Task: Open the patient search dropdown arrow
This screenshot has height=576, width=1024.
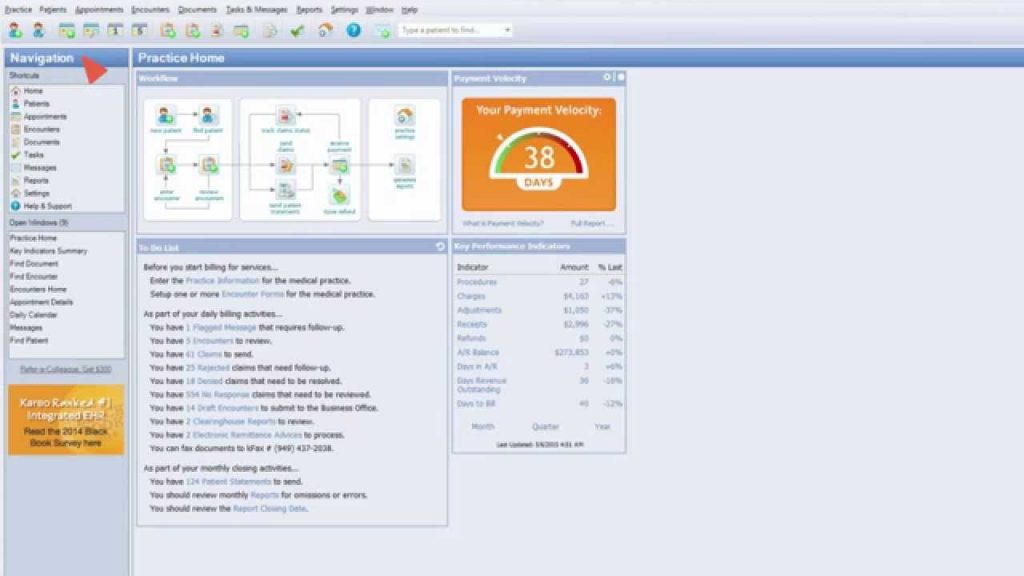Action: pos(507,30)
